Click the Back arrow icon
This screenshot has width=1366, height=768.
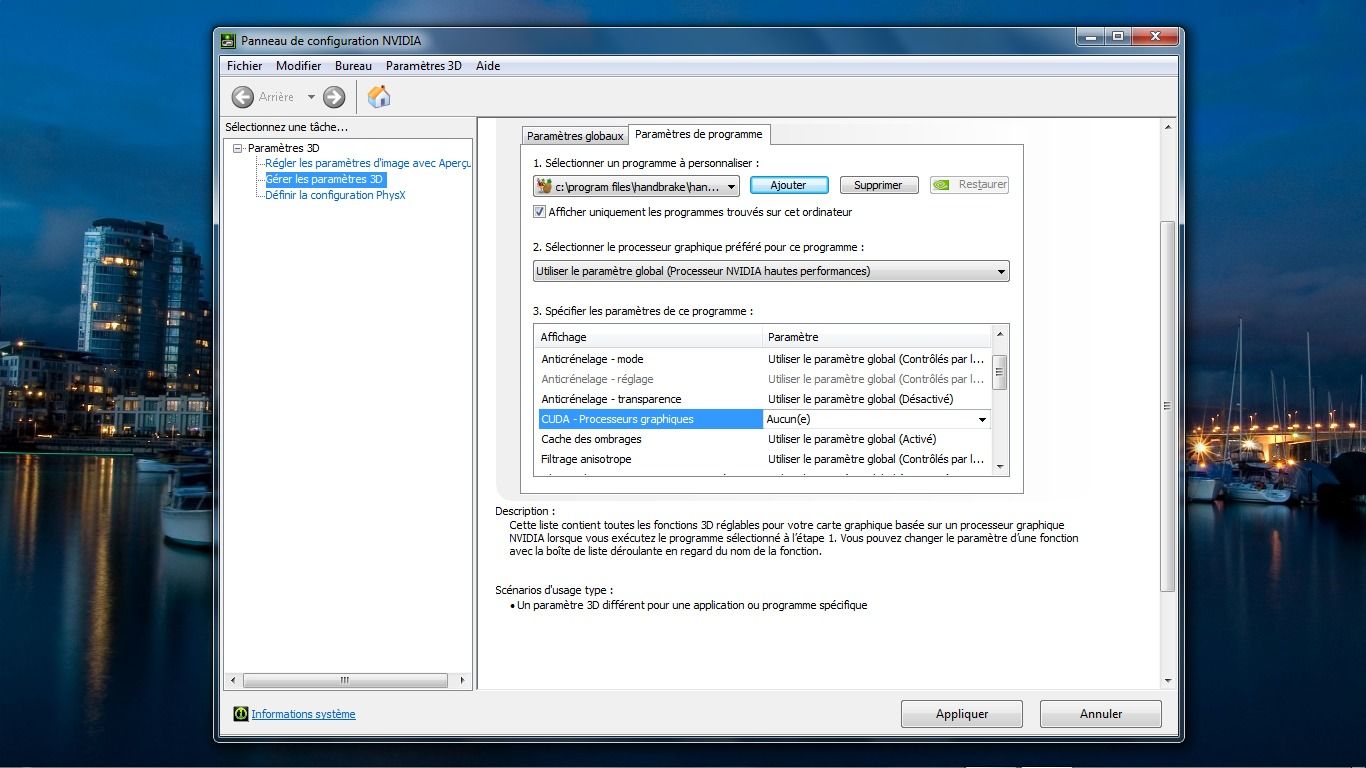click(x=242, y=97)
